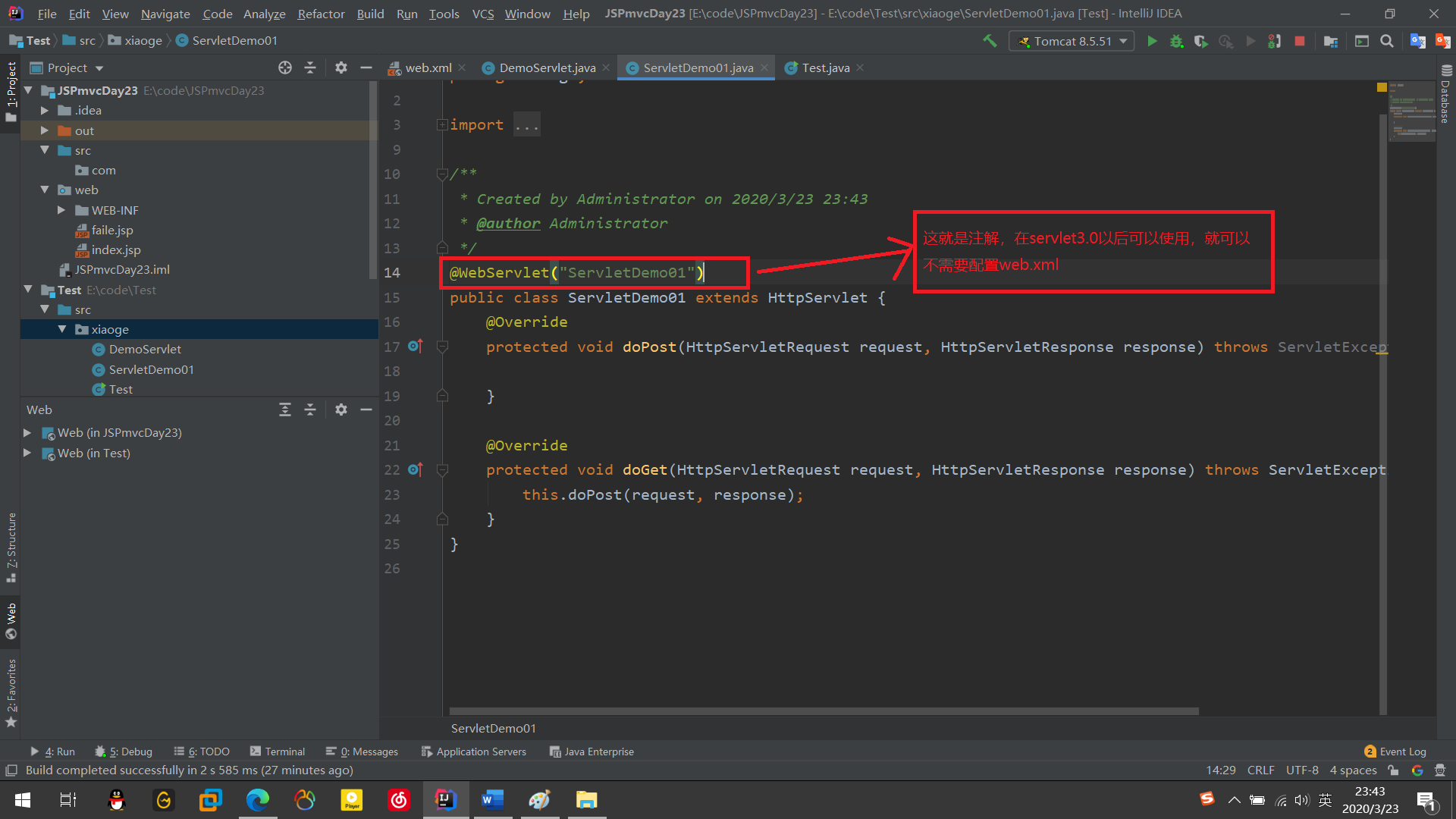Toggle the Favorites tool window stripe
Image resolution: width=1456 pixels, height=819 pixels.
pos(11,692)
